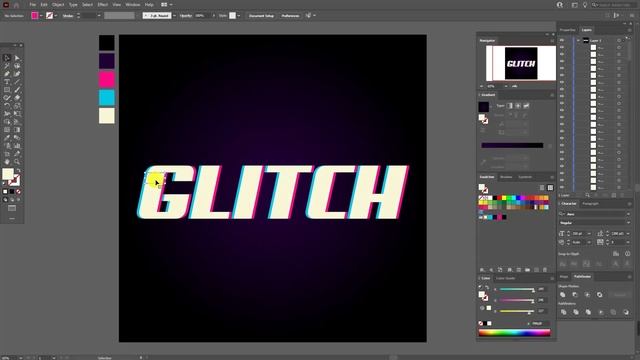This screenshot has width=640, height=360.
Task: Open the Window menu
Action: pos(133,4)
